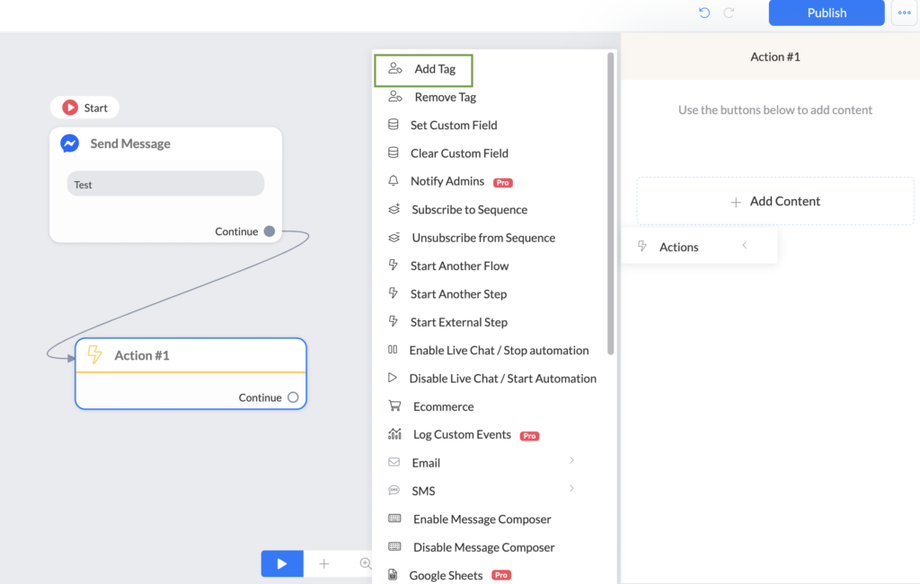Click the plus icon in bottom toolbar
Image resolution: width=920 pixels, height=584 pixels.
coord(324,564)
